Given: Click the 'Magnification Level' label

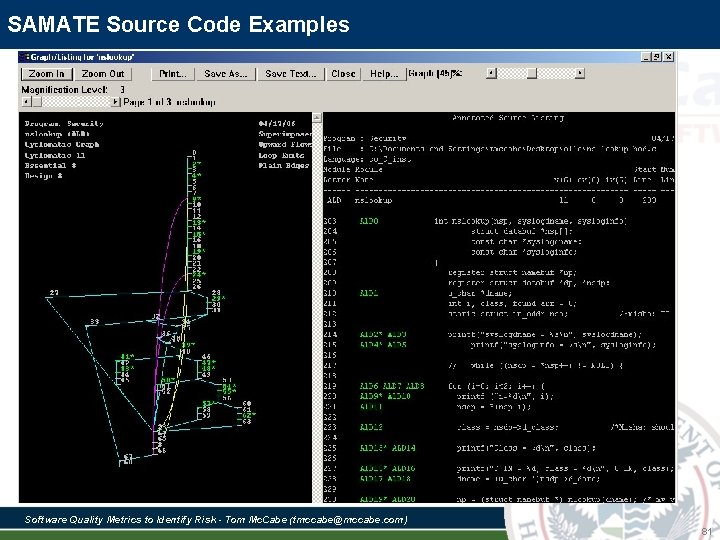Looking at the screenshot, I should coord(65,90).
